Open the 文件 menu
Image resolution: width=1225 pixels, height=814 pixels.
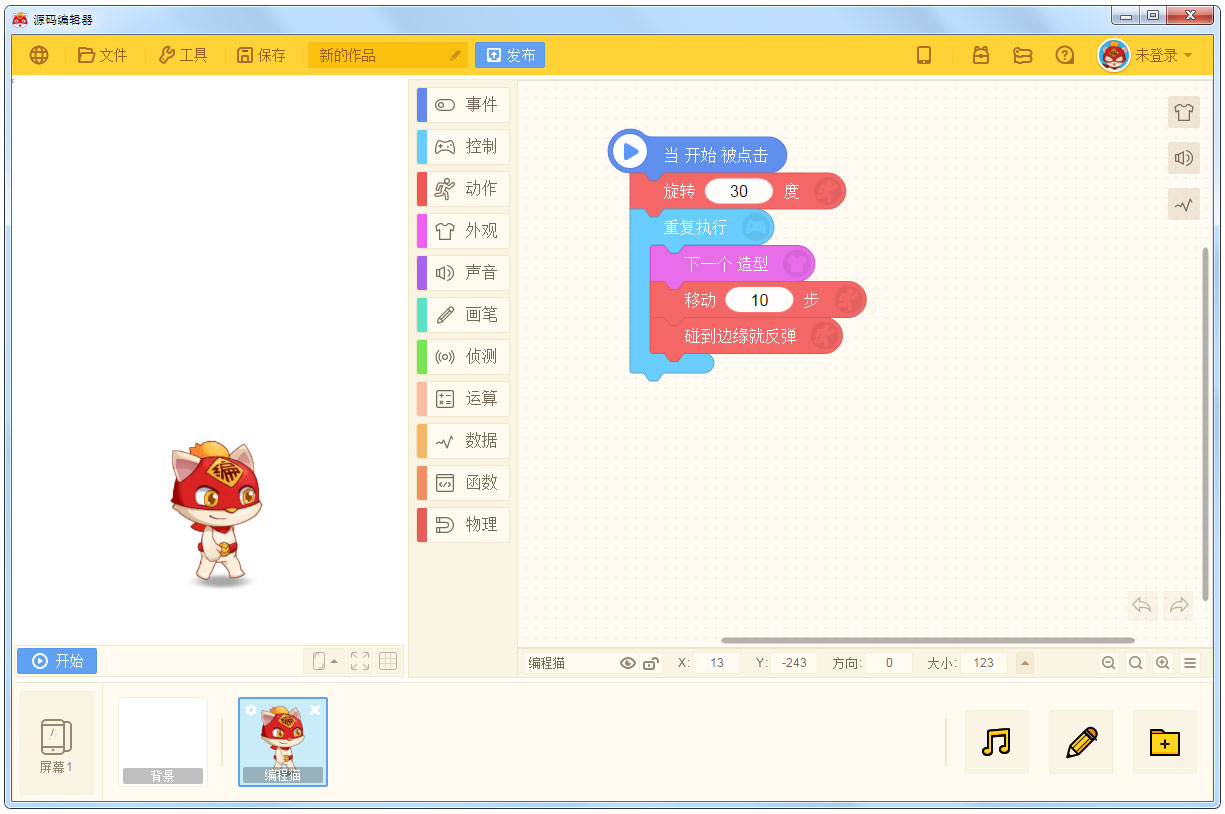pos(103,55)
